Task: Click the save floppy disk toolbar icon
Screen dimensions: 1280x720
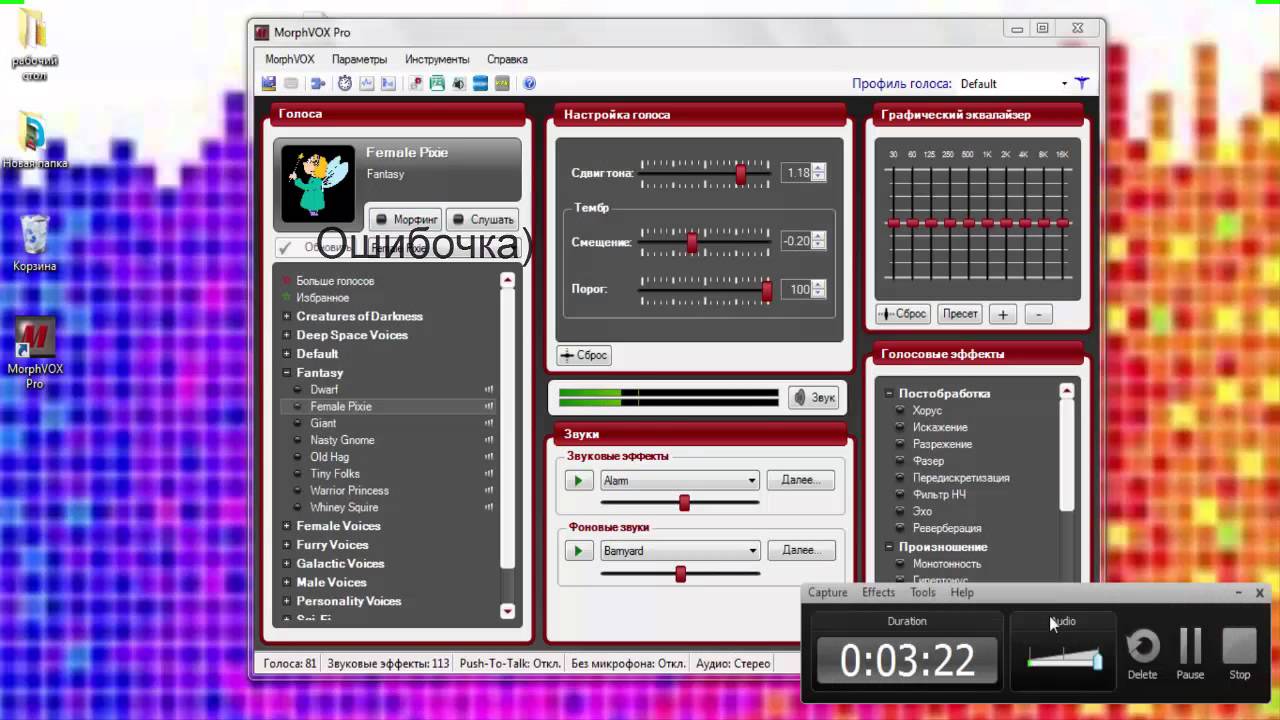Action: point(269,84)
